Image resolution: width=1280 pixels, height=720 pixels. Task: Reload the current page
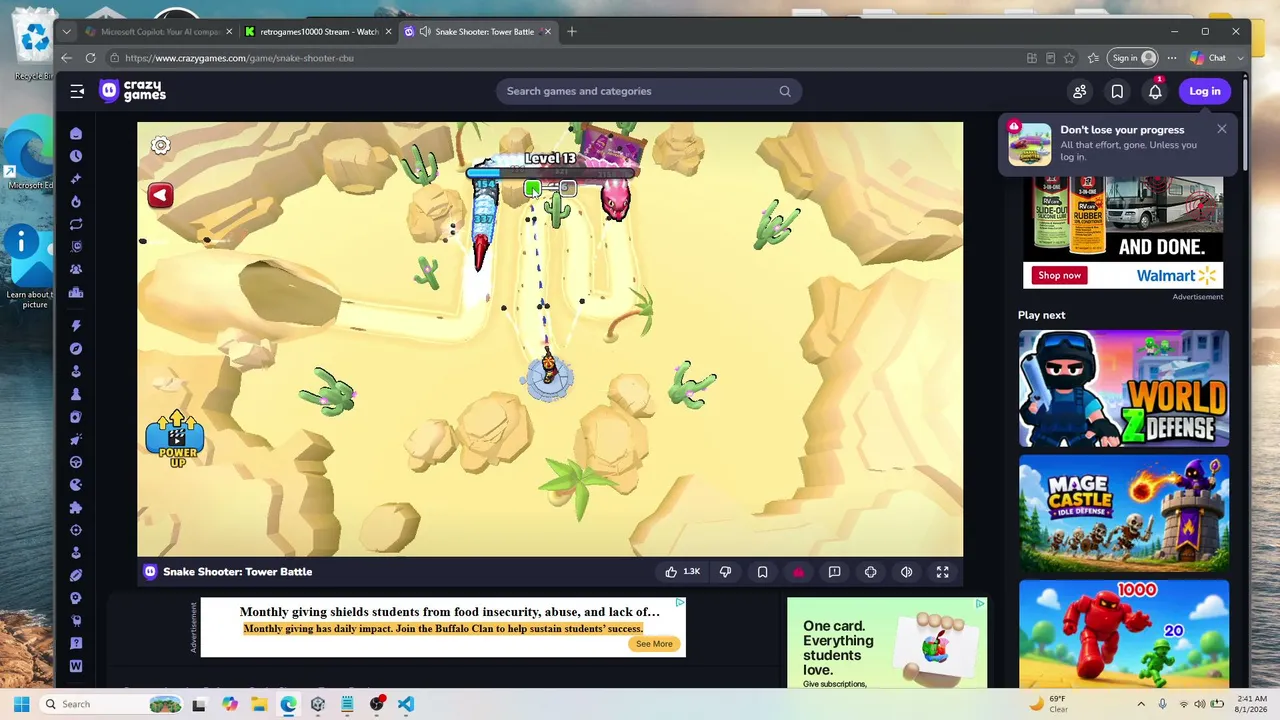90,58
